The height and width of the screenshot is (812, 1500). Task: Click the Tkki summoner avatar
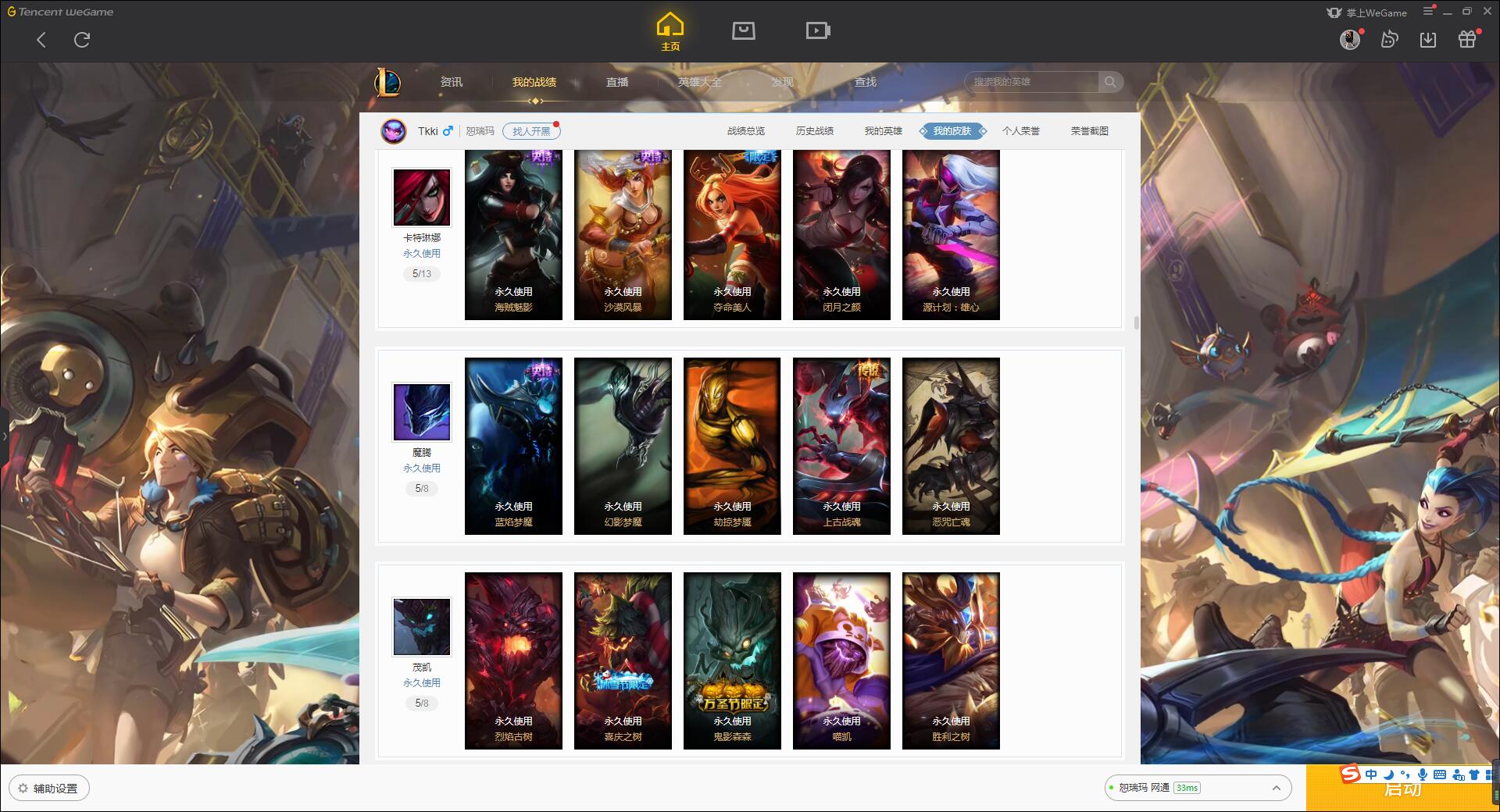[394, 131]
